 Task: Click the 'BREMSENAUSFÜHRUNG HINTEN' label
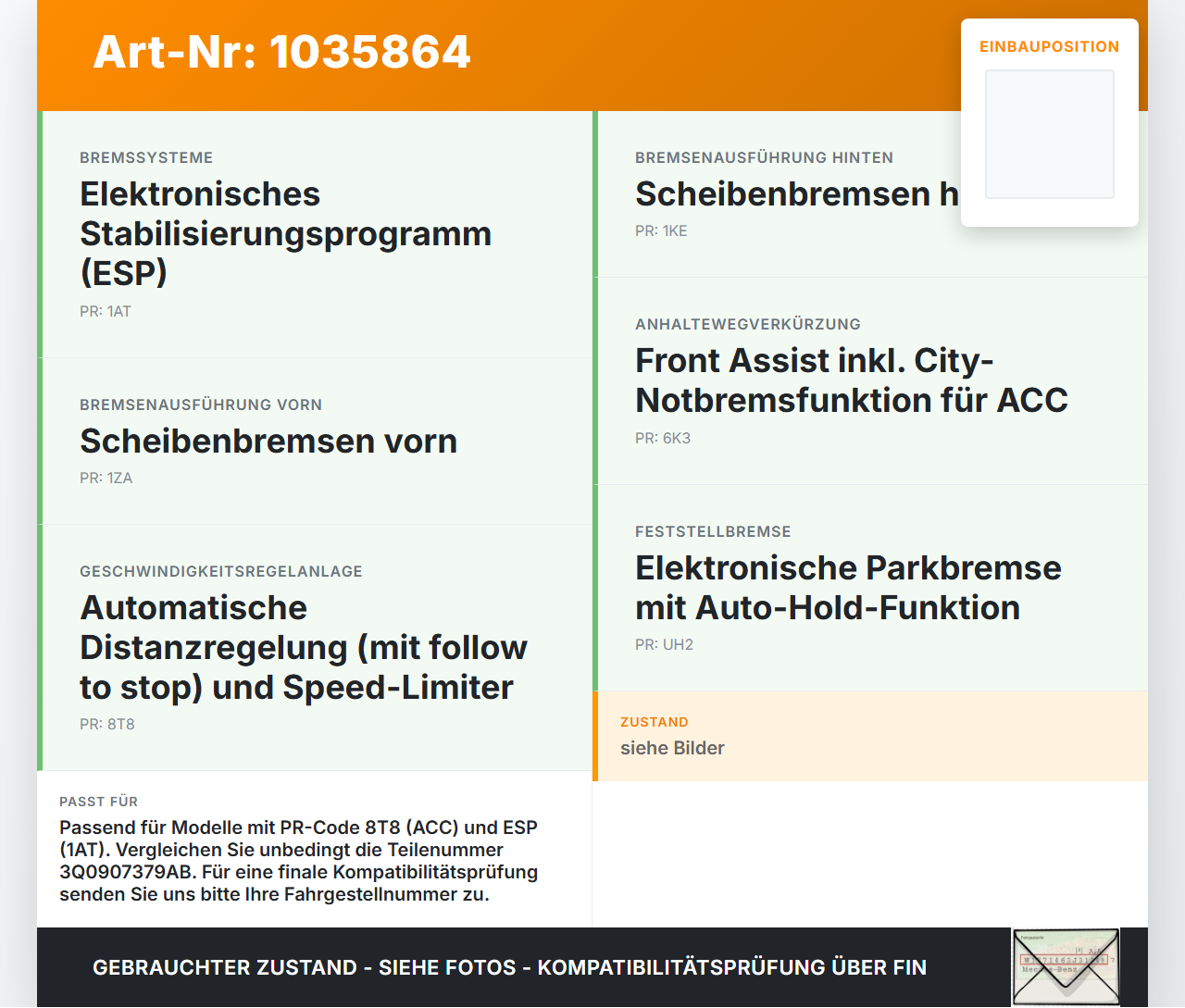click(x=765, y=157)
